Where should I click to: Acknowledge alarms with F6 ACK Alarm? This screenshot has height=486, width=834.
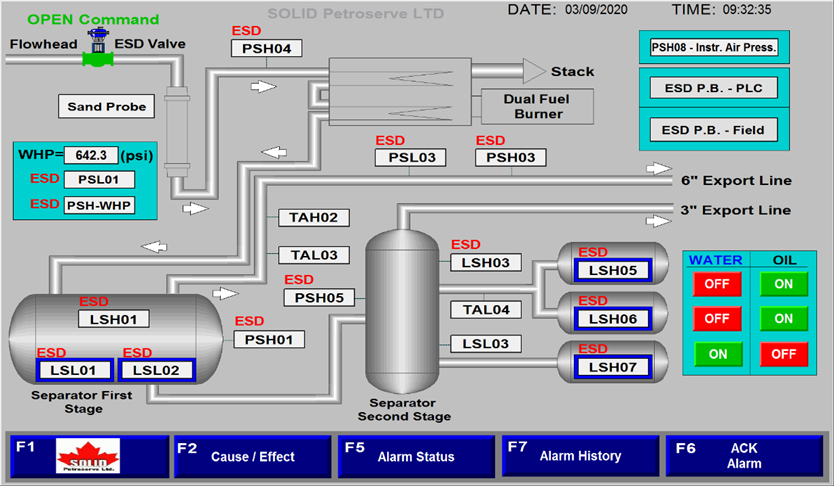745,456
